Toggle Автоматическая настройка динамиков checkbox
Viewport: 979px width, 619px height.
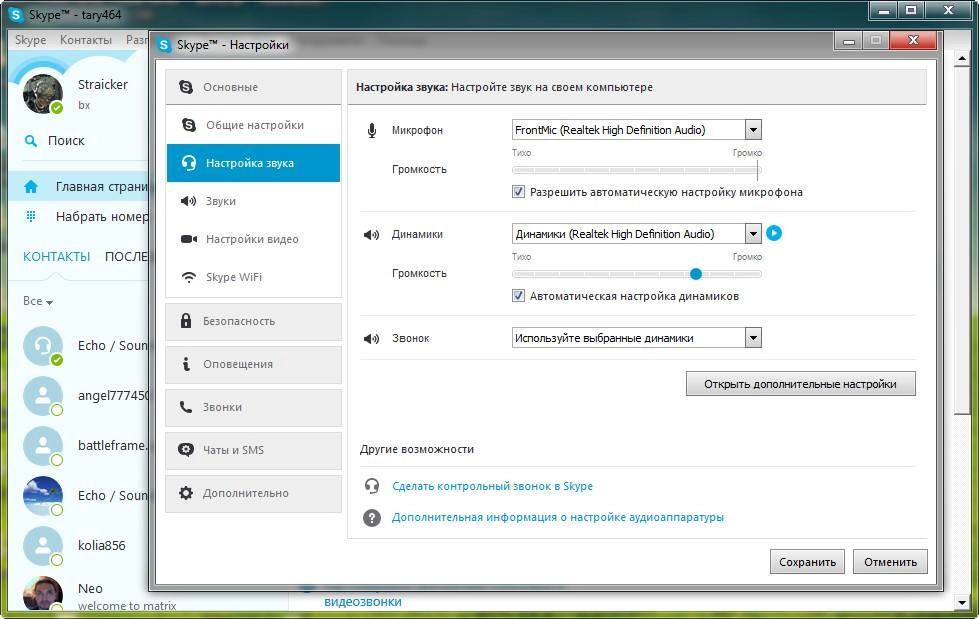coord(518,295)
